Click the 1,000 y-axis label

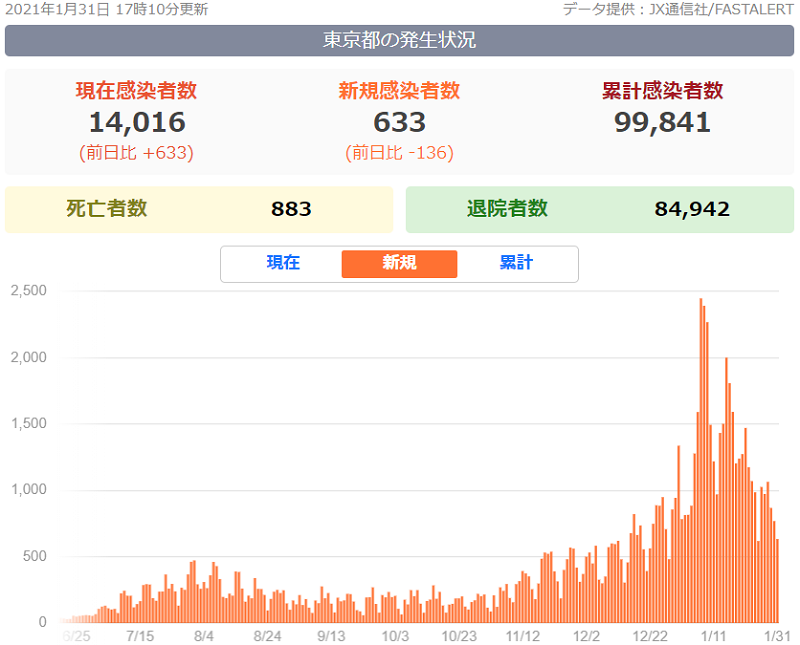29,490
